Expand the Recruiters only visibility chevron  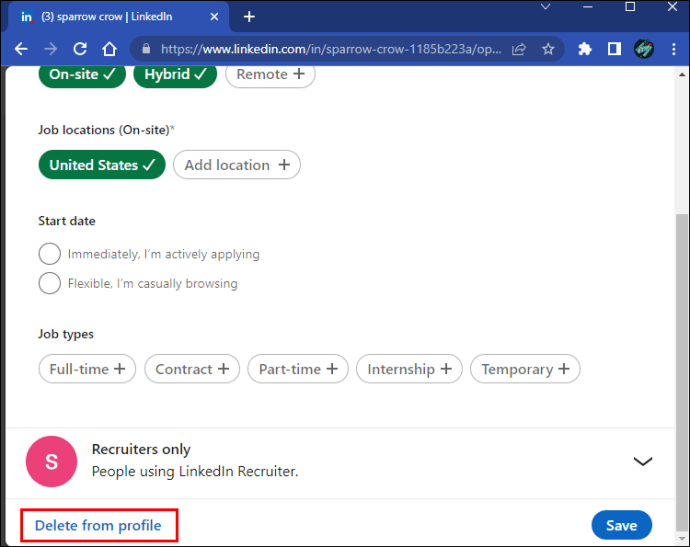642,461
